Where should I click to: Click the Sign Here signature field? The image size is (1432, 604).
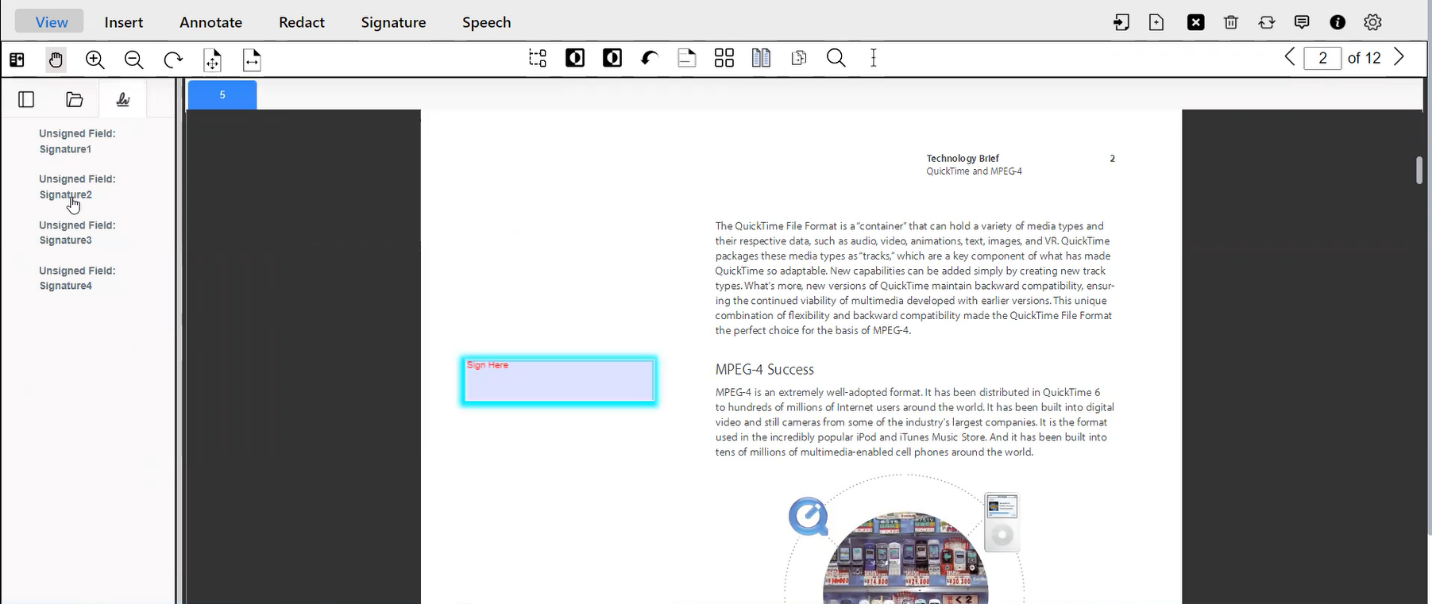pyautogui.click(x=559, y=381)
